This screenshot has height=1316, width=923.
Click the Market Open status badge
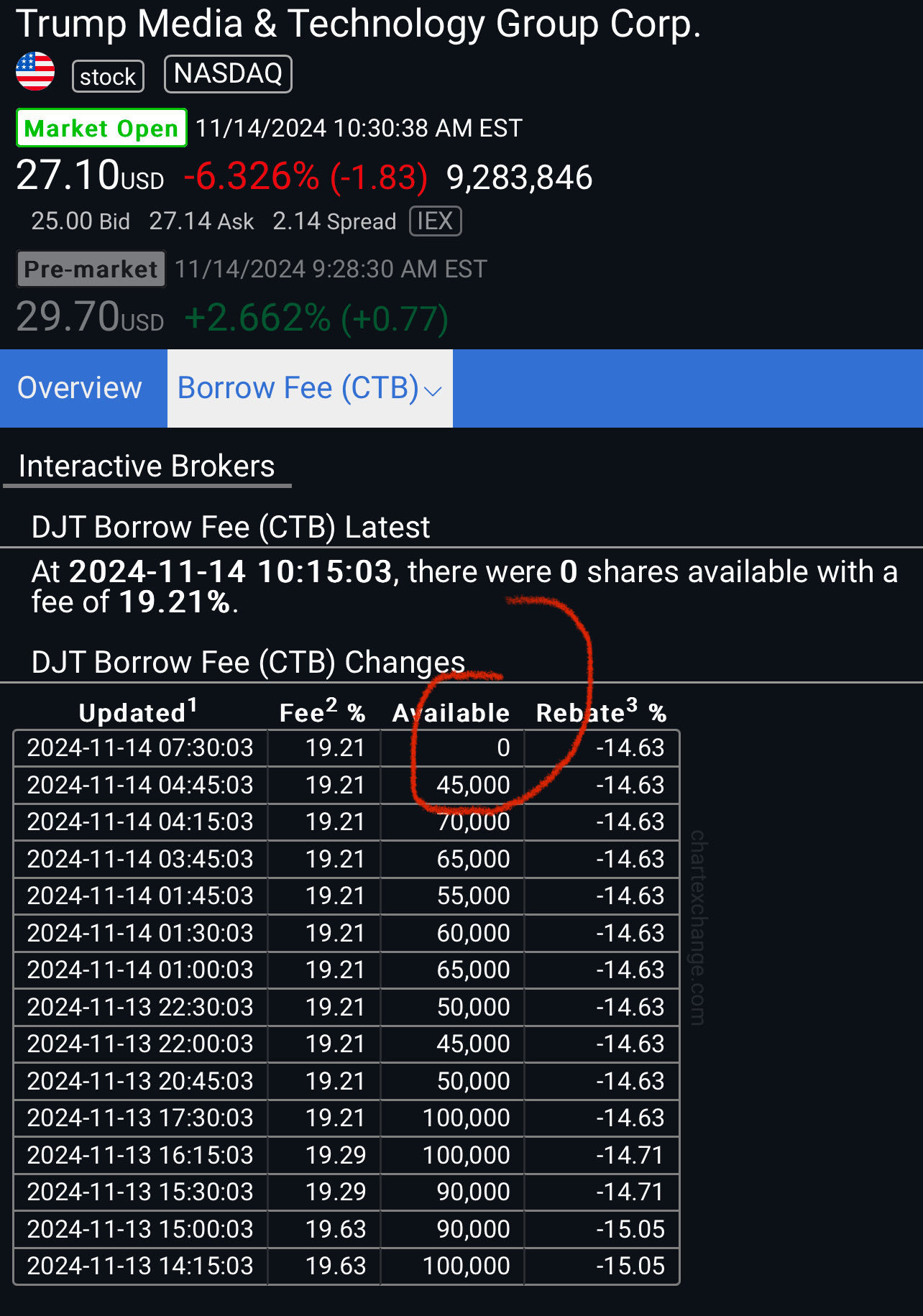coord(101,128)
